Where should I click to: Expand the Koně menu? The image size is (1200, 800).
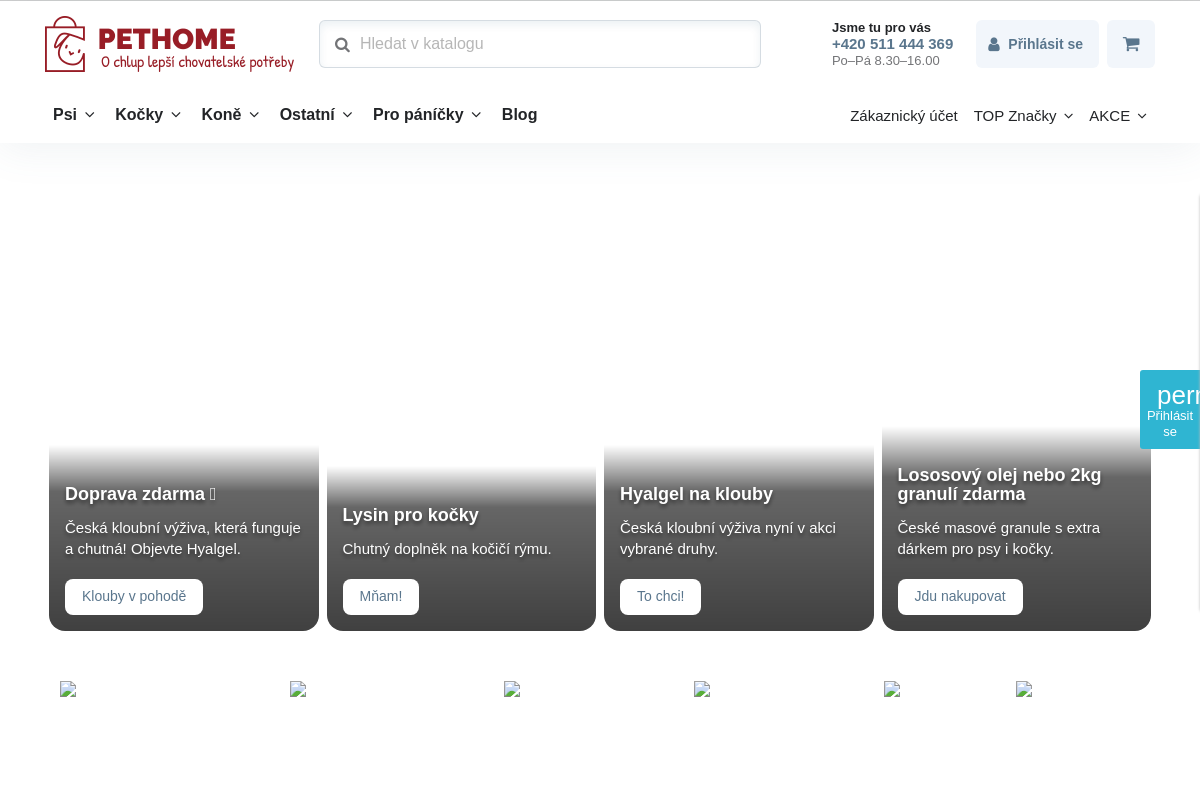(230, 114)
